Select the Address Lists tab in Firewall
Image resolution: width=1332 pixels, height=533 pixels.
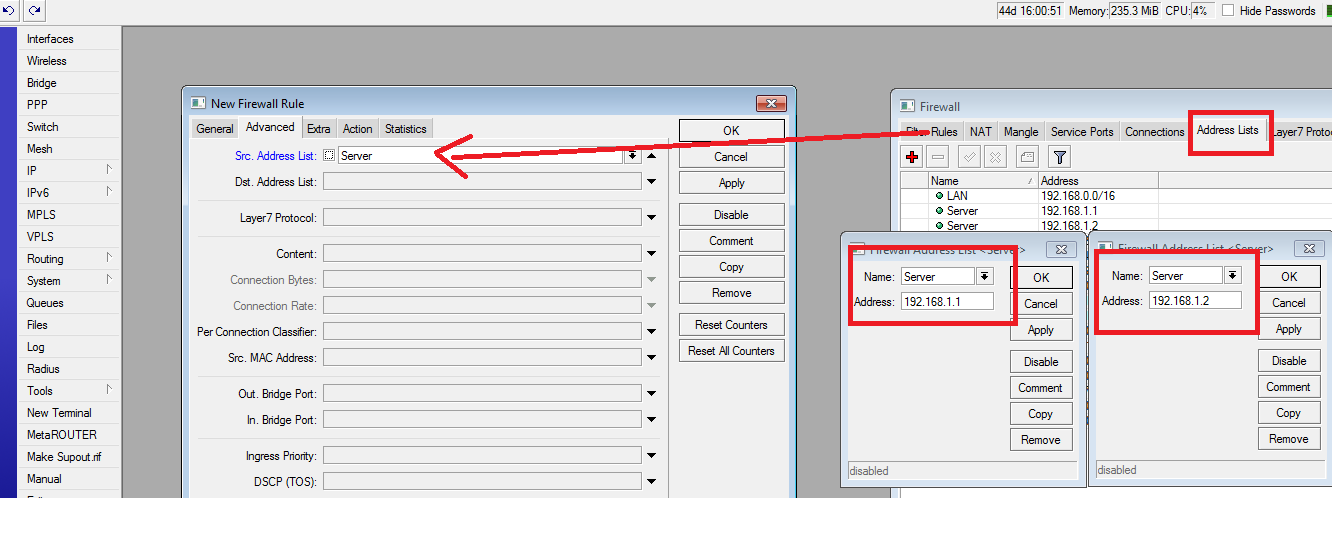tap(1228, 130)
